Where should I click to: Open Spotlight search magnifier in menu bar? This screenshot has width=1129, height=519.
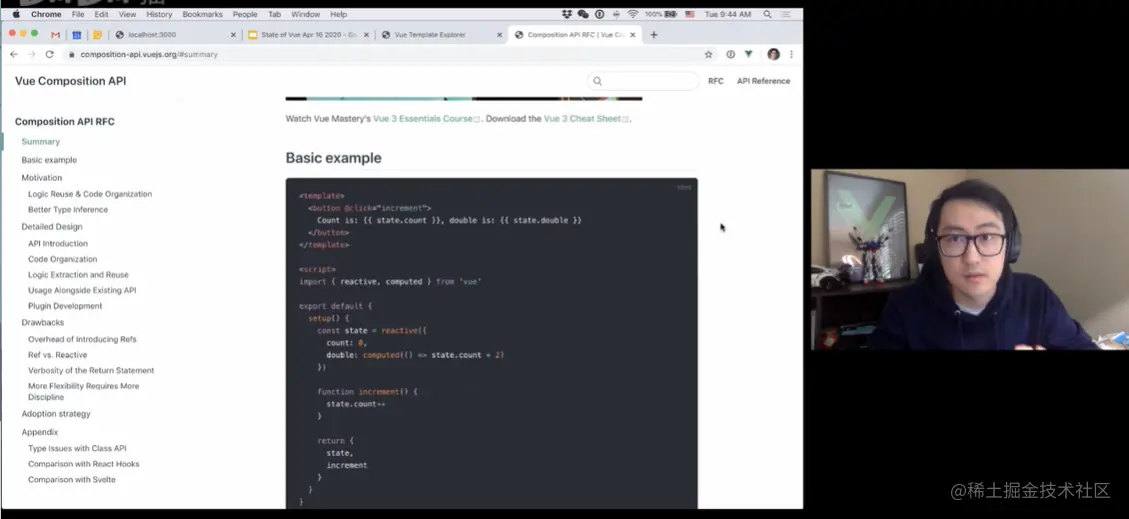[x=767, y=14]
